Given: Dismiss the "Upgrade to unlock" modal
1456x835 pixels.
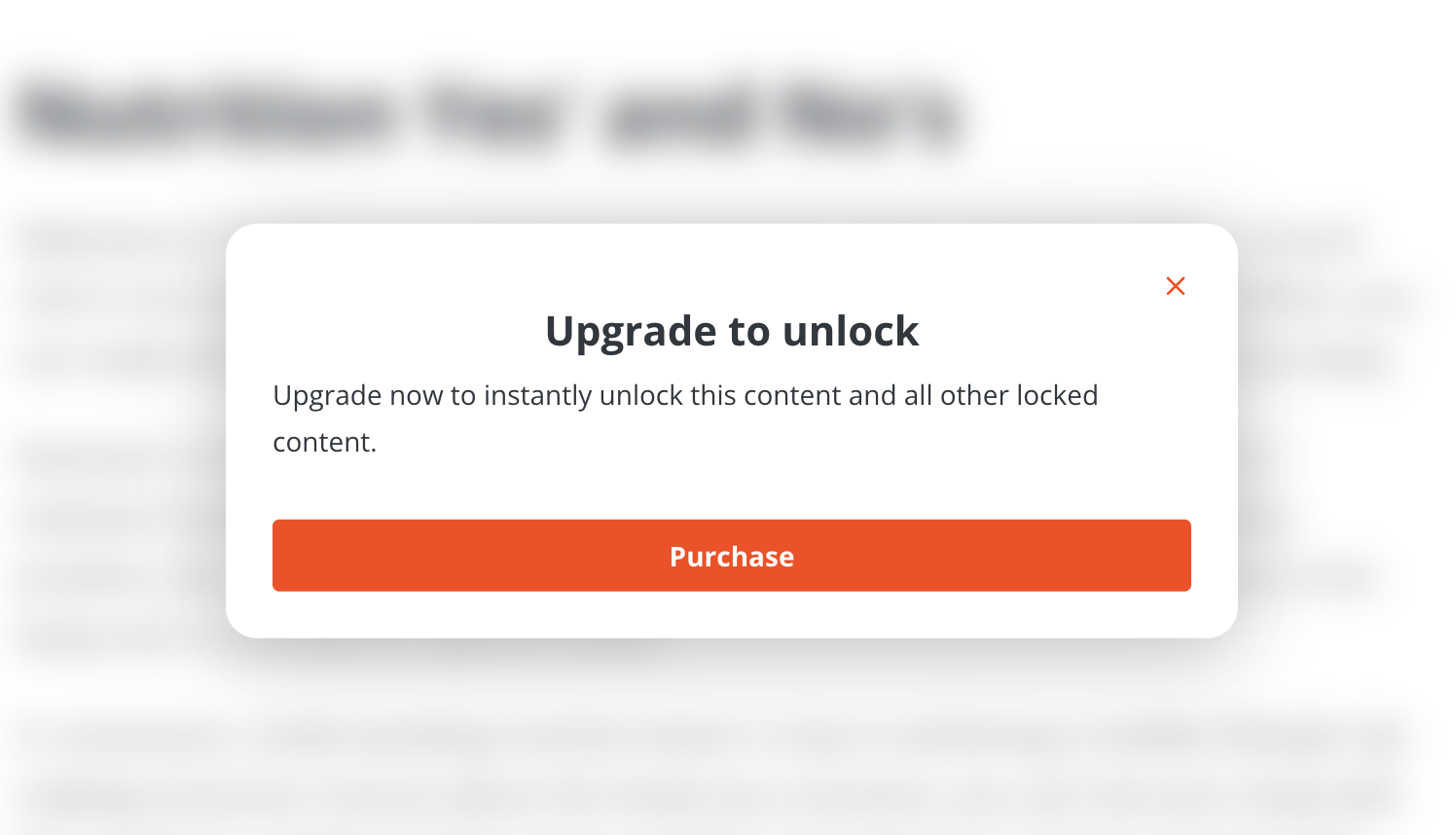Looking at the screenshot, I should coord(1176,286).
